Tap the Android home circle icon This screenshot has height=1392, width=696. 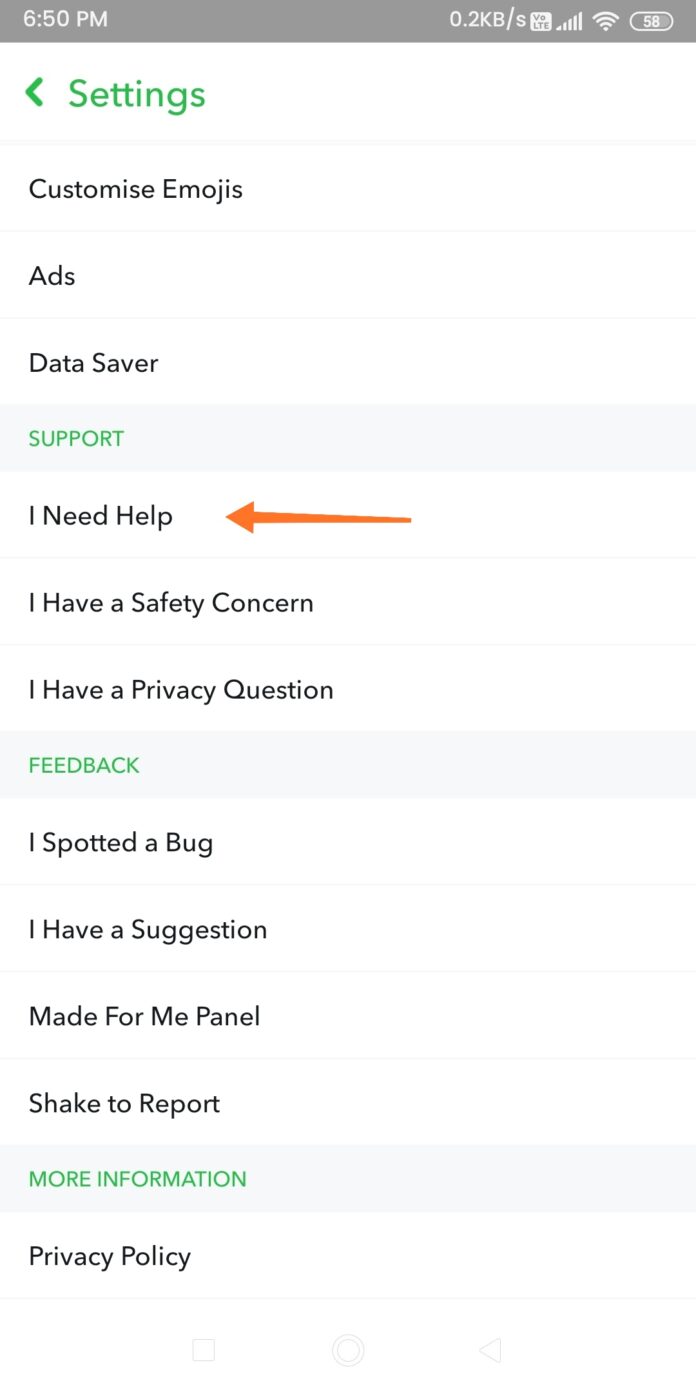(348, 1351)
